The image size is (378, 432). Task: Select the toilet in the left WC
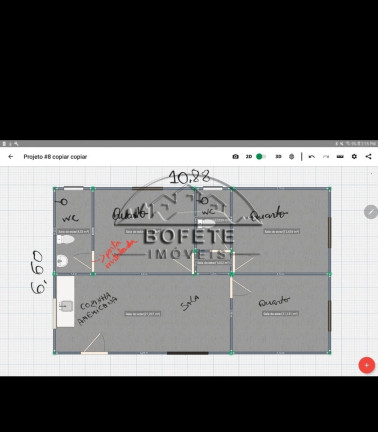click(66, 239)
